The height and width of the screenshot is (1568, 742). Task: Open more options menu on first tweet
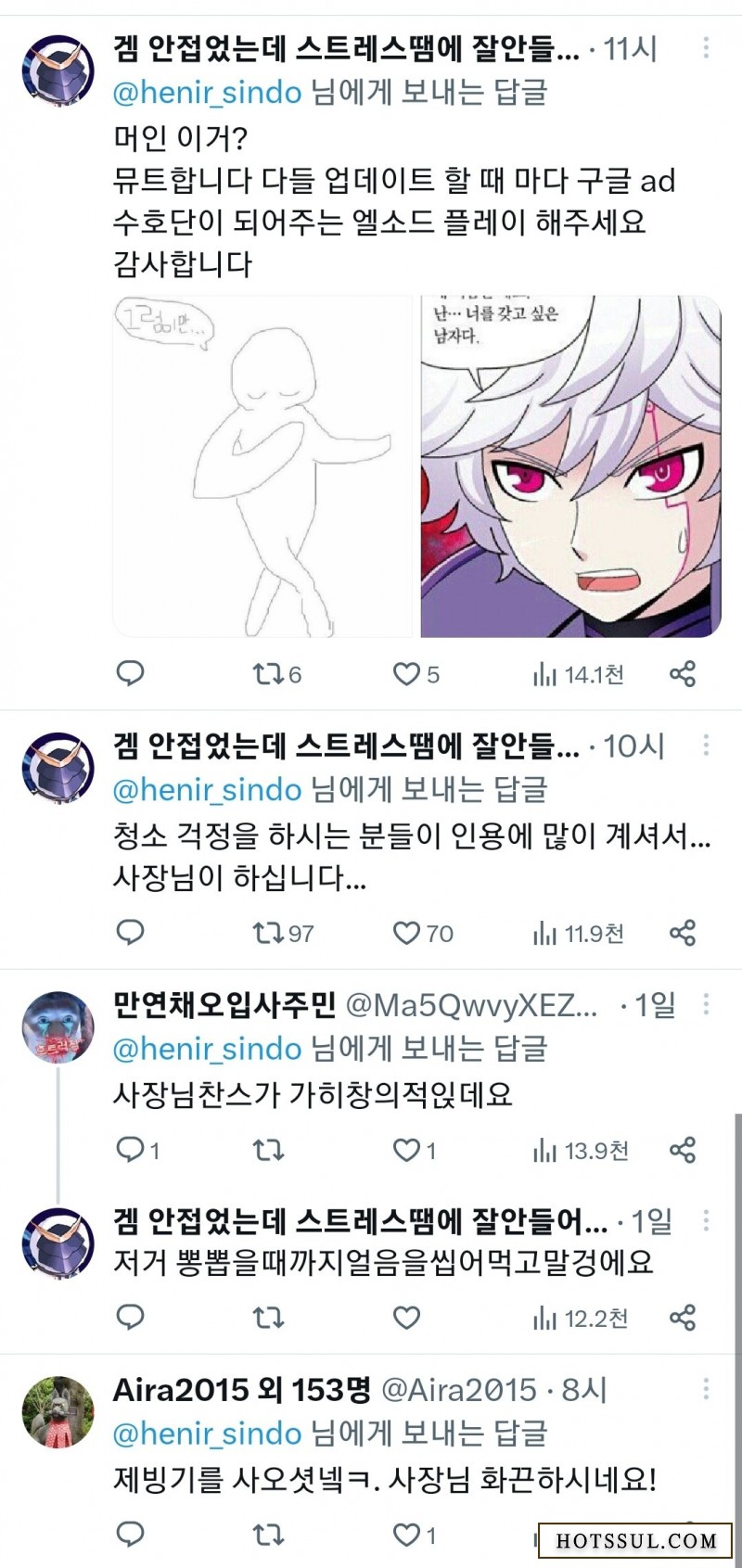tap(707, 47)
